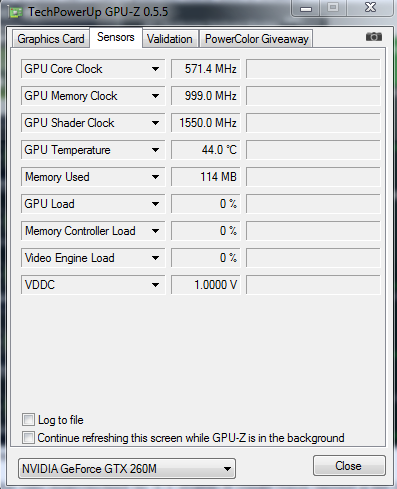
Task: Toggle Continue refreshing in background checkbox
Action: click(x=28, y=438)
